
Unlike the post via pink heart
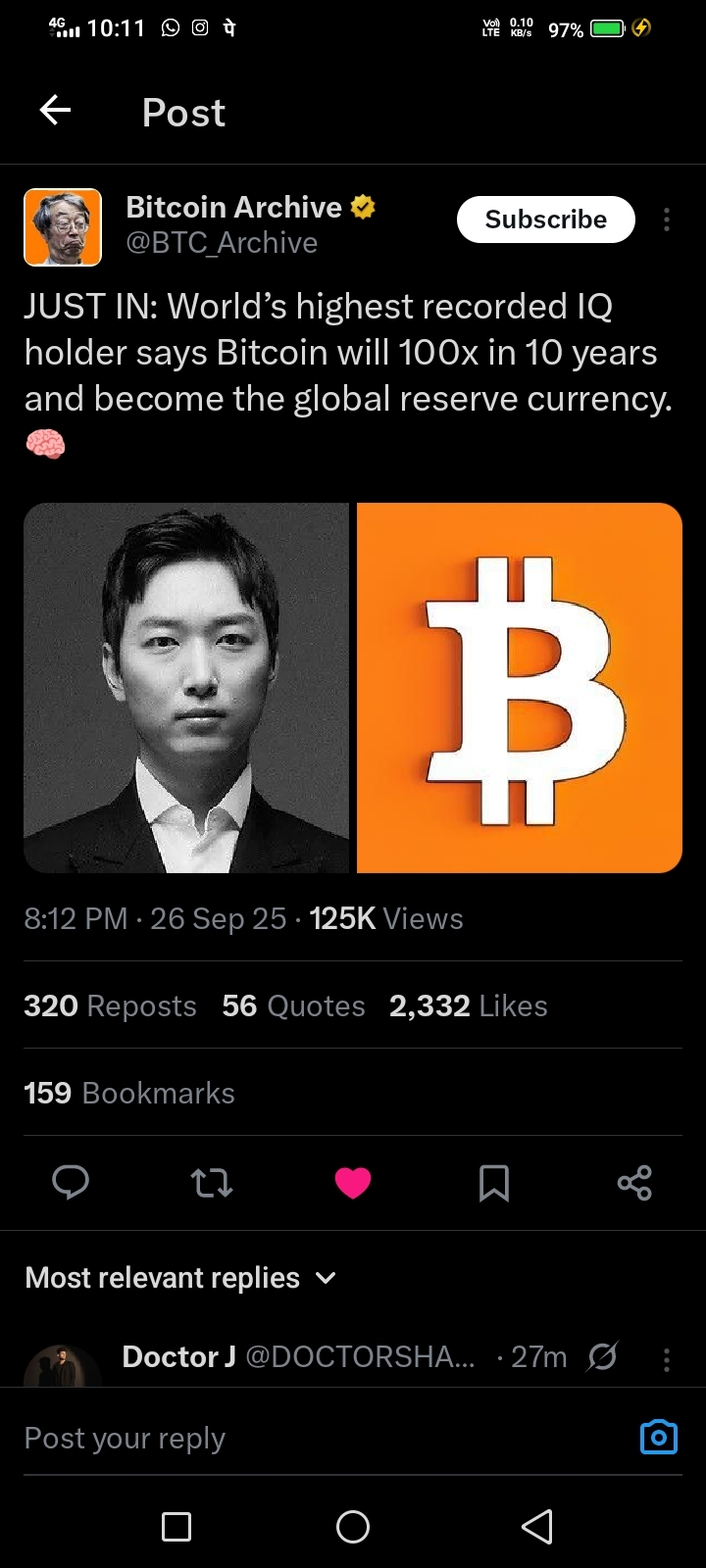tap(353, 1183)
